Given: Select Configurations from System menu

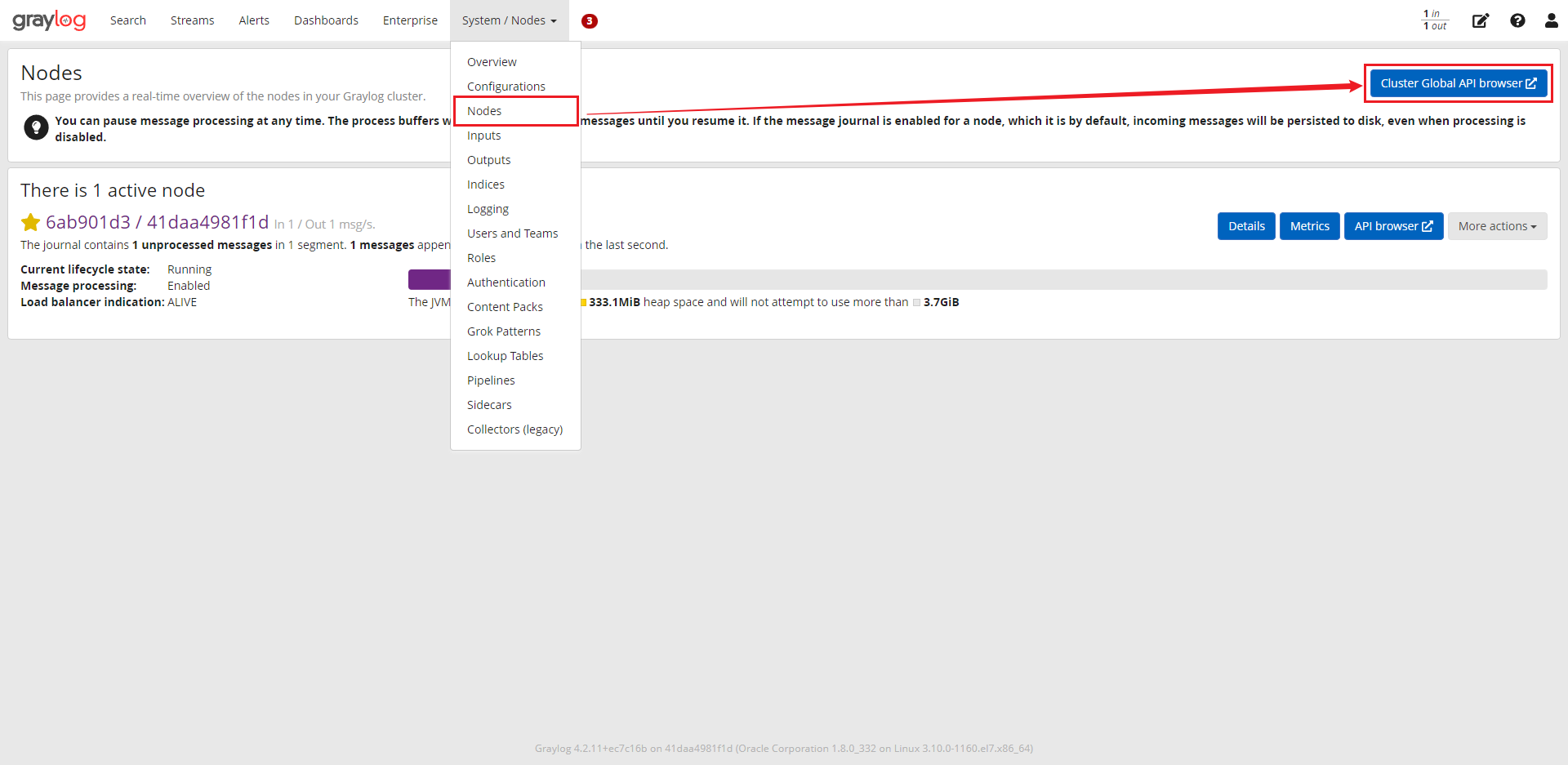Looking at the screenshot, I should (515, 87).
